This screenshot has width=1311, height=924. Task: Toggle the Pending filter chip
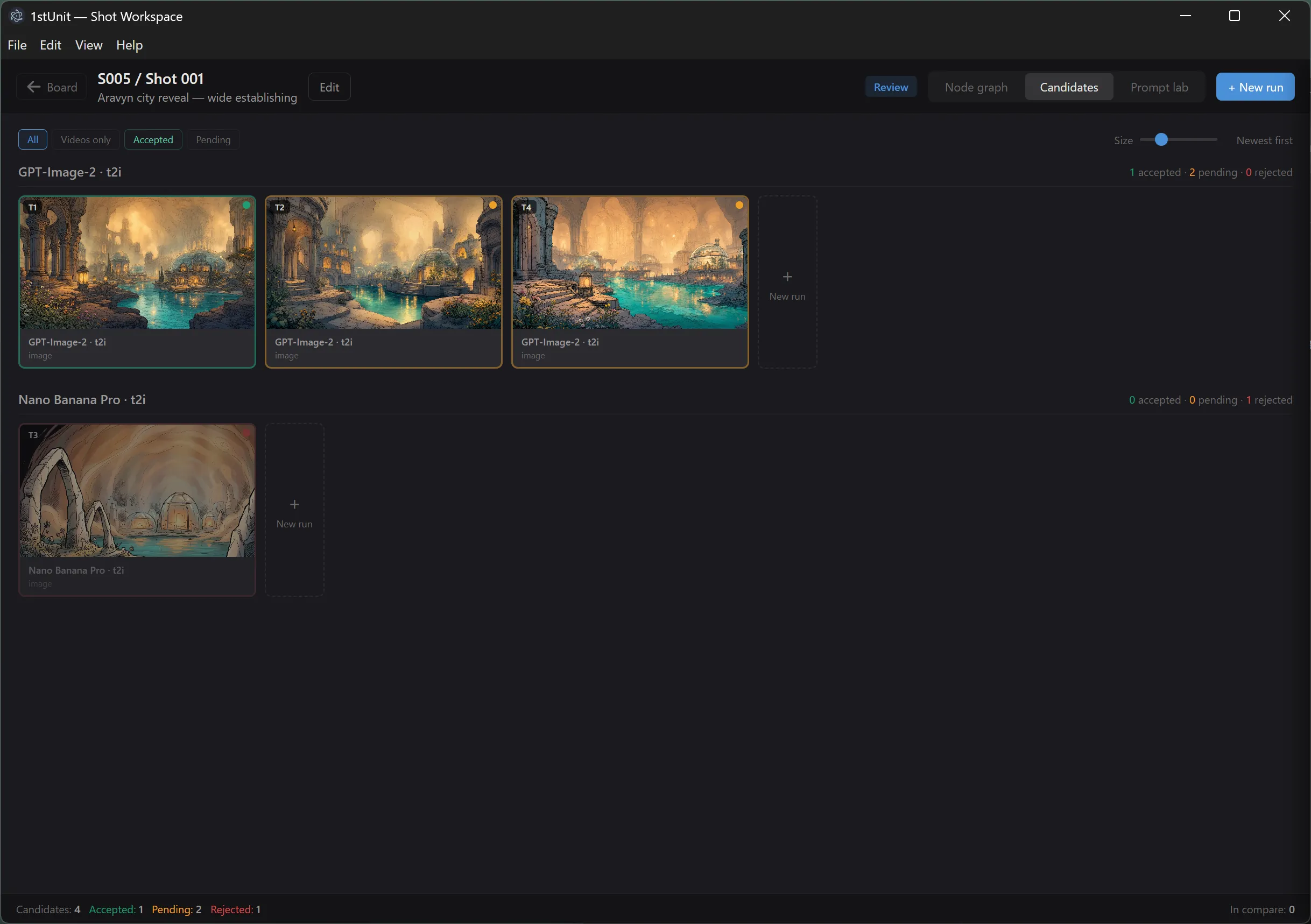tap(213, 139)
